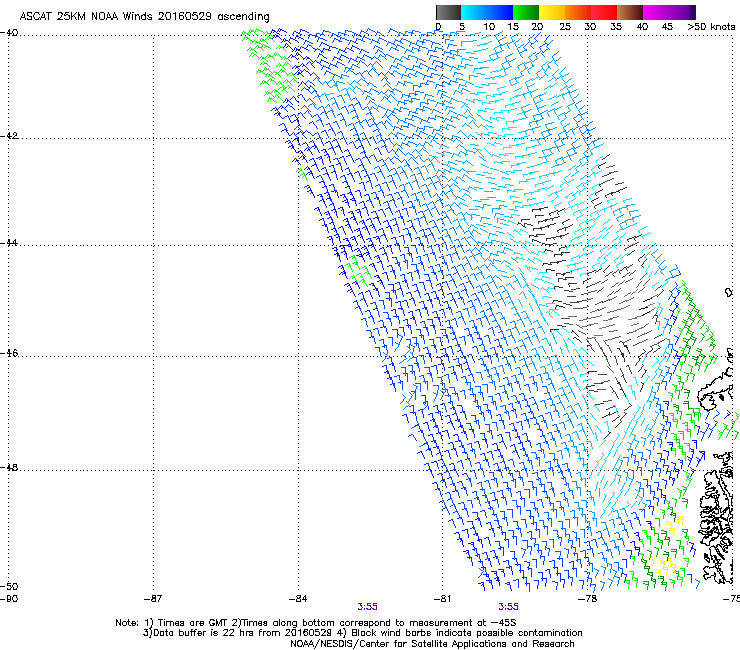This screenshot has width=740, height=650.
Task: Click the legend number '45'
Action: 667,26
